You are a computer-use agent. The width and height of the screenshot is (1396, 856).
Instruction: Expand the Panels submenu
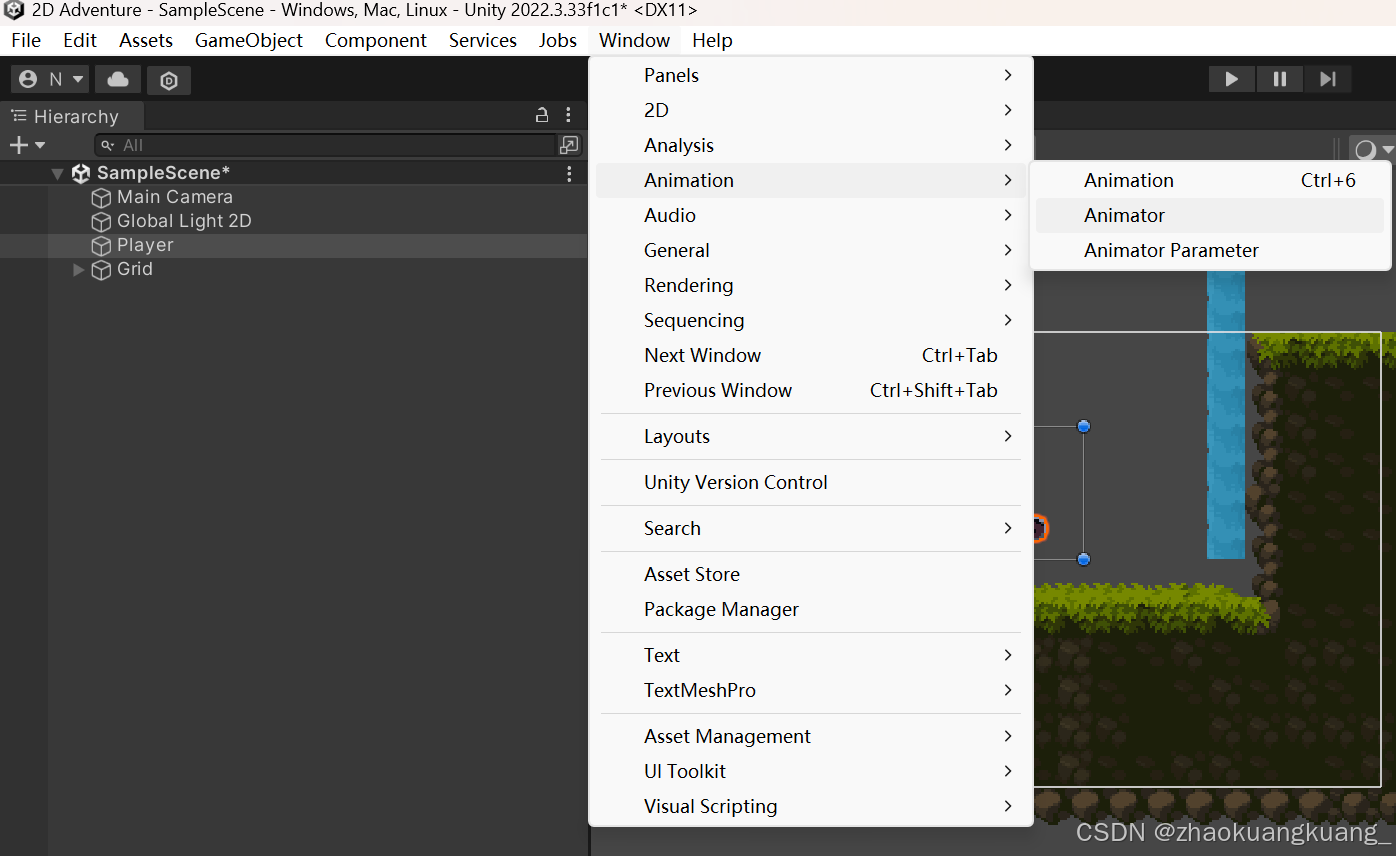(x=811, y=75)
